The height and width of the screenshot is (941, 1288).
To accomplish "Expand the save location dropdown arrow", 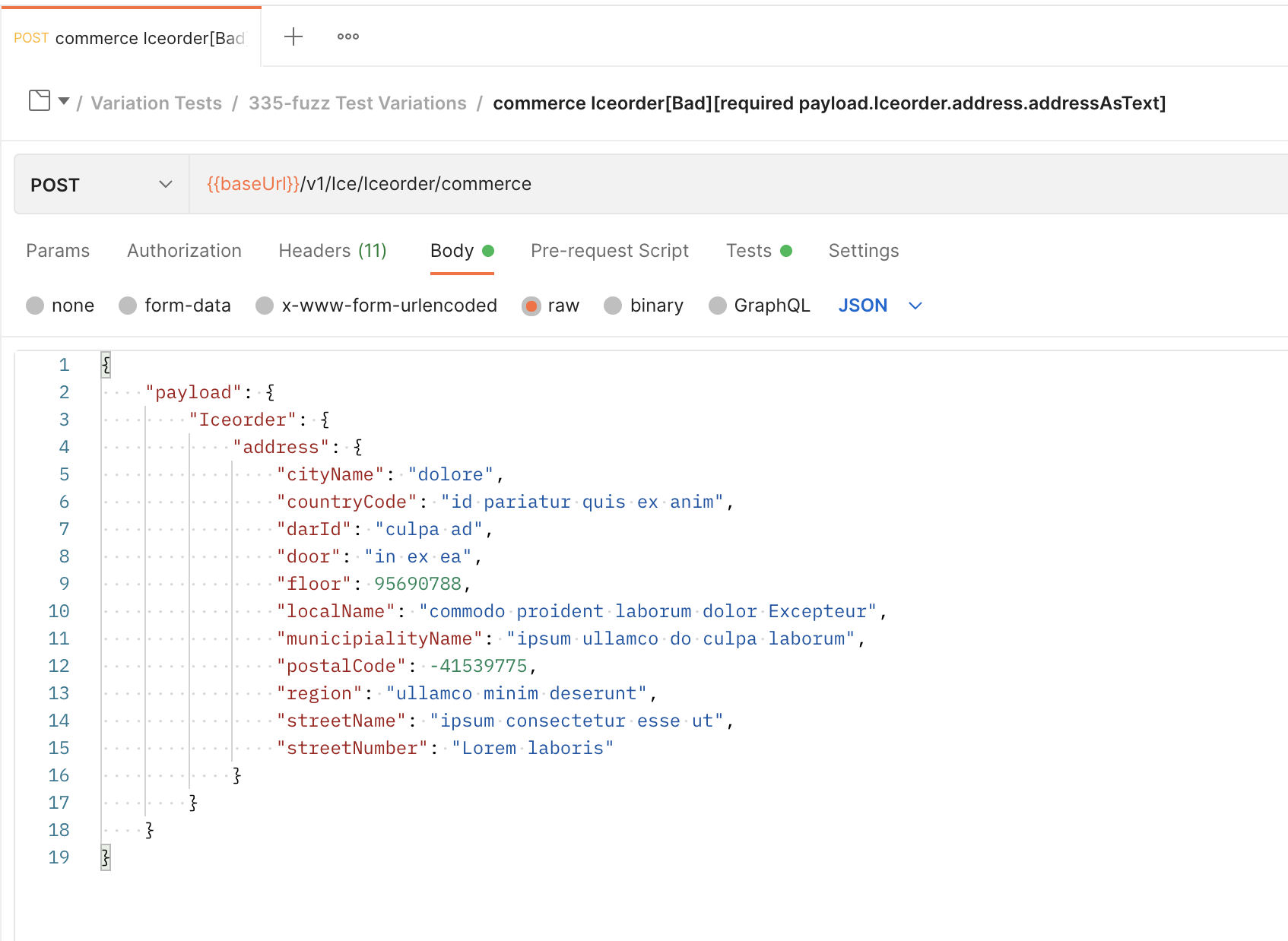I will pyautogui.click(x=63, y=101).
